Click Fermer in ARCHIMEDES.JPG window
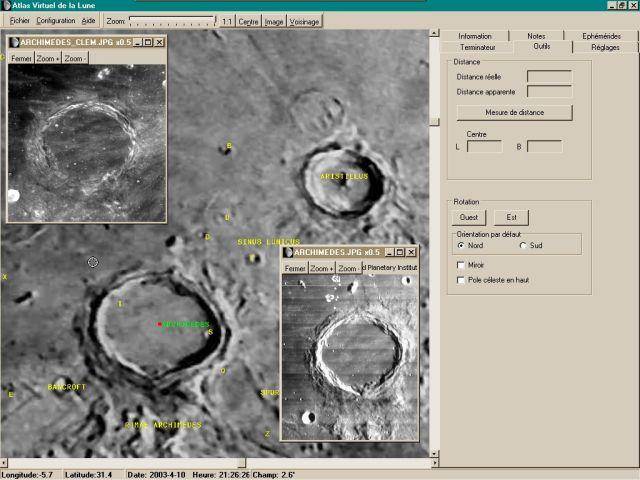 click(x=295, y=269)
